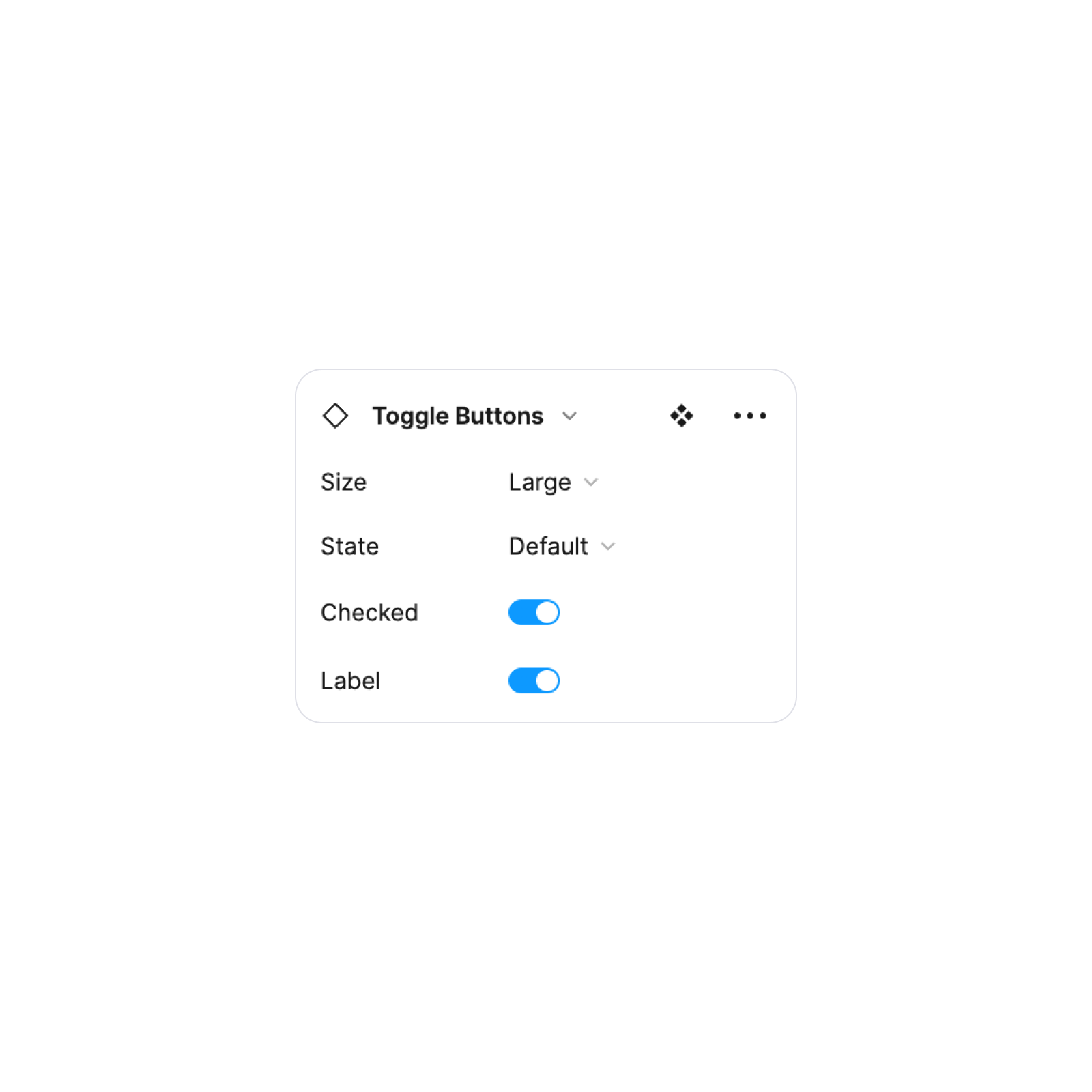Click the State property label

pos(349,546)
